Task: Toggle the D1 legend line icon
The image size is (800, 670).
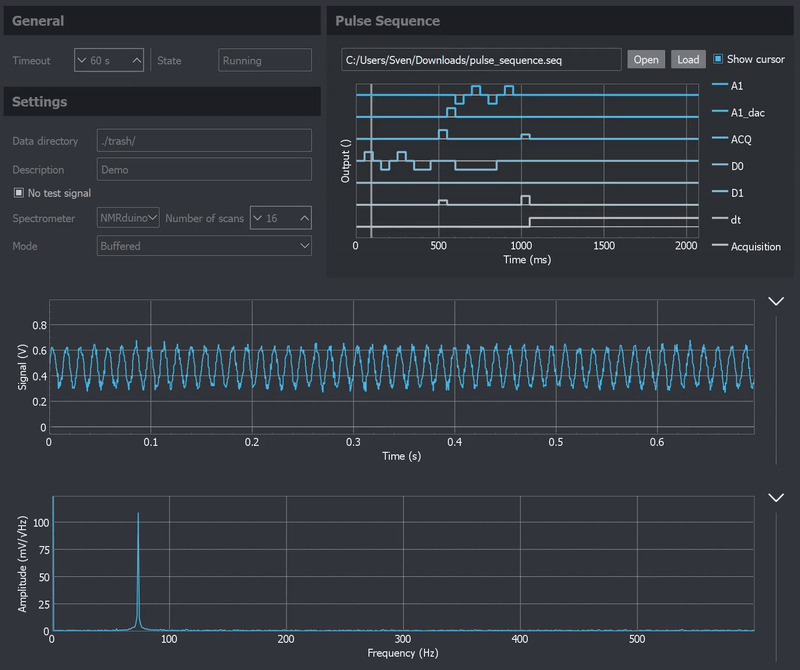Action: click(719, 192)
